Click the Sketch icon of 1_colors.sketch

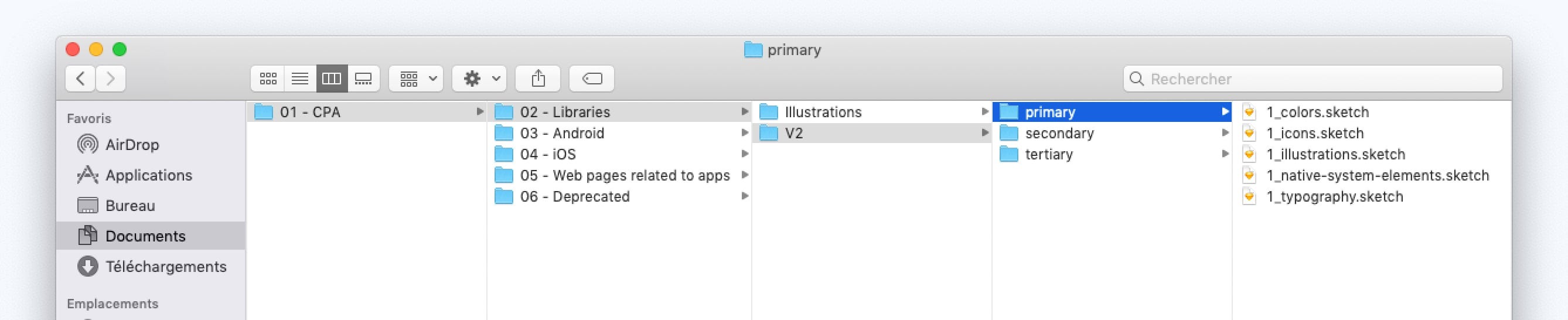(1249, 112)
